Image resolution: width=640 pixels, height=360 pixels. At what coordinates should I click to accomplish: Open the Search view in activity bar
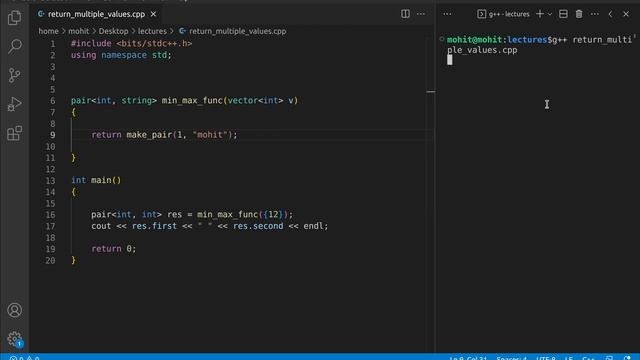(x=15, y=46)
